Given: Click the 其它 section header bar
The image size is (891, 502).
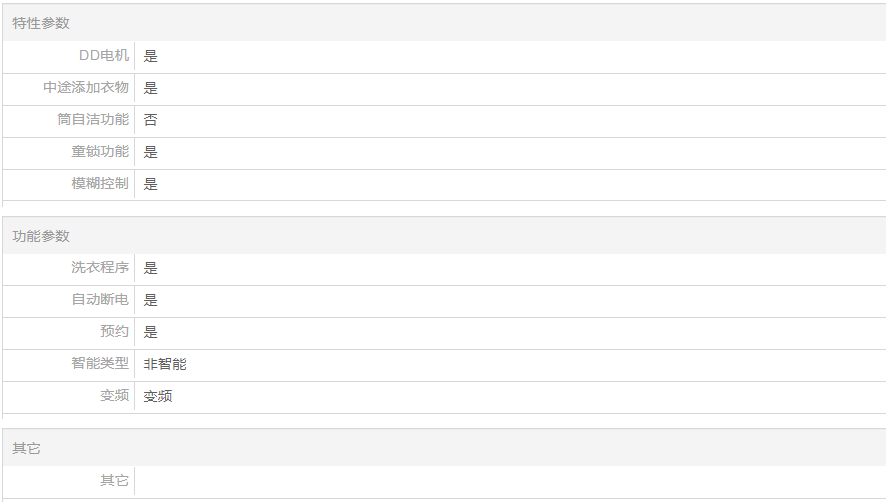Looking at the screenshot, I should pos(26,449).
